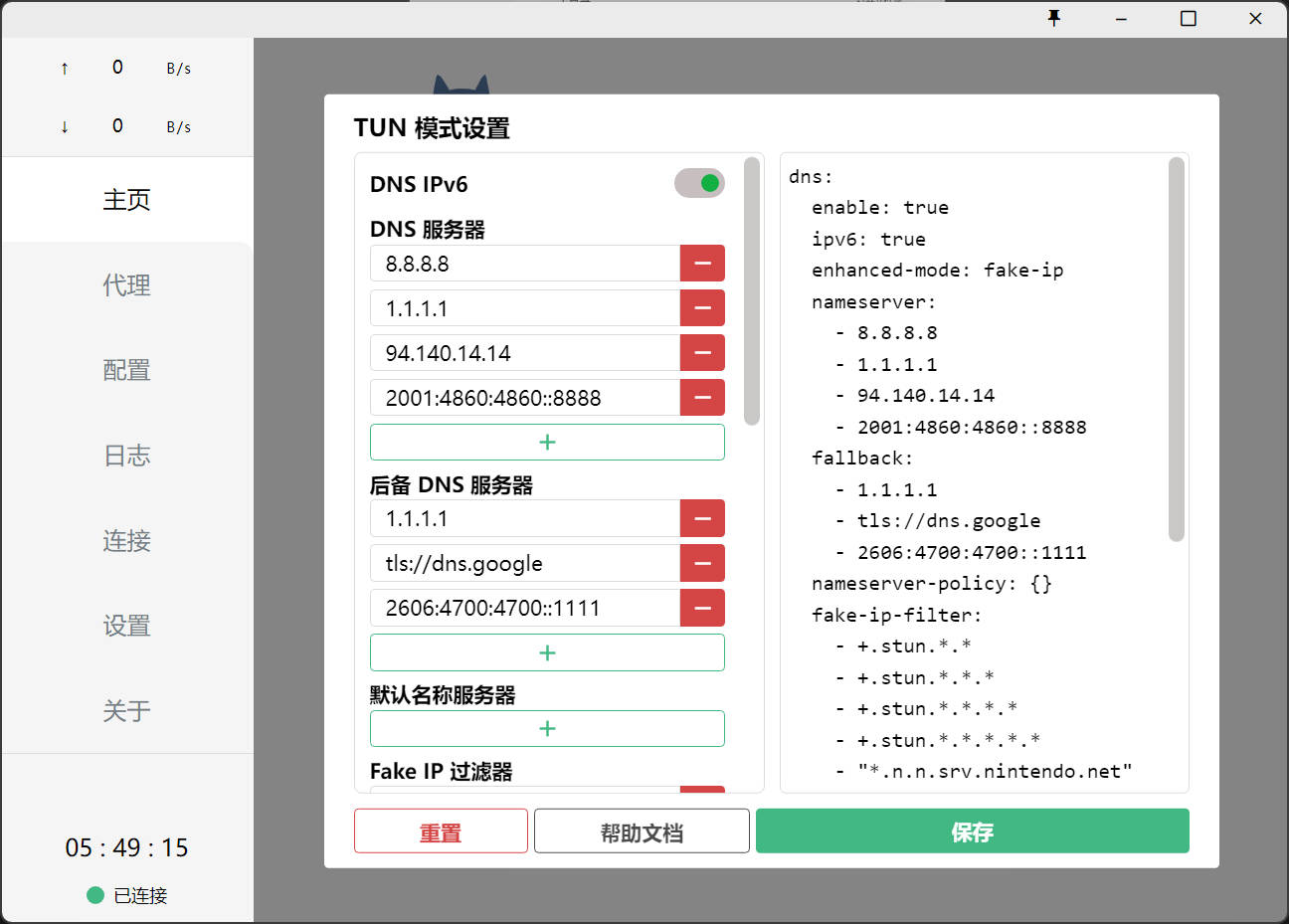Switch to the 日志 (Logs) page
The height and width of the screenshot is (924, 1289).
click(126, 456)
